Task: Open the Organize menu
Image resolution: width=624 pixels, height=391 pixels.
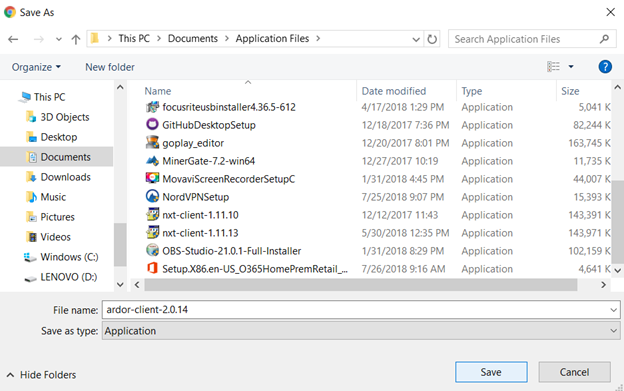Action: tap(36, 67)
